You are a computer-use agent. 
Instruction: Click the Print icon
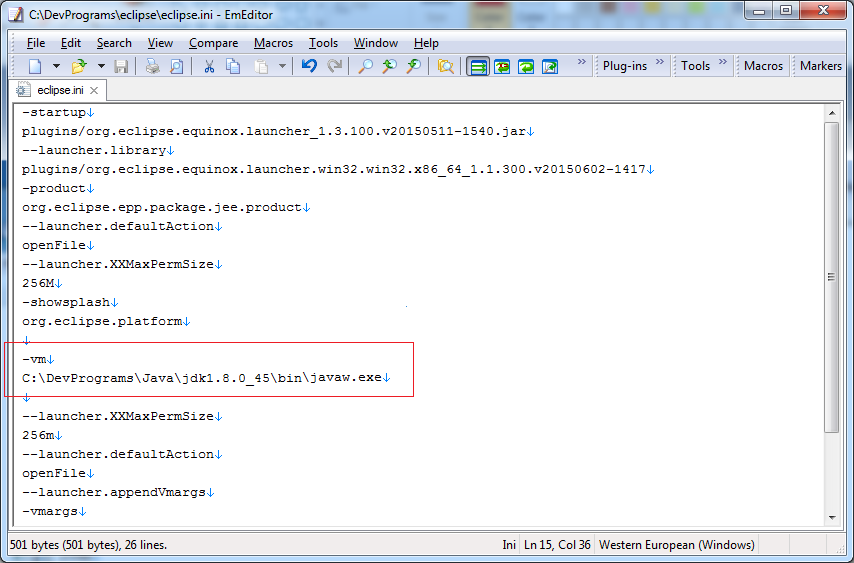pos(152,66)
